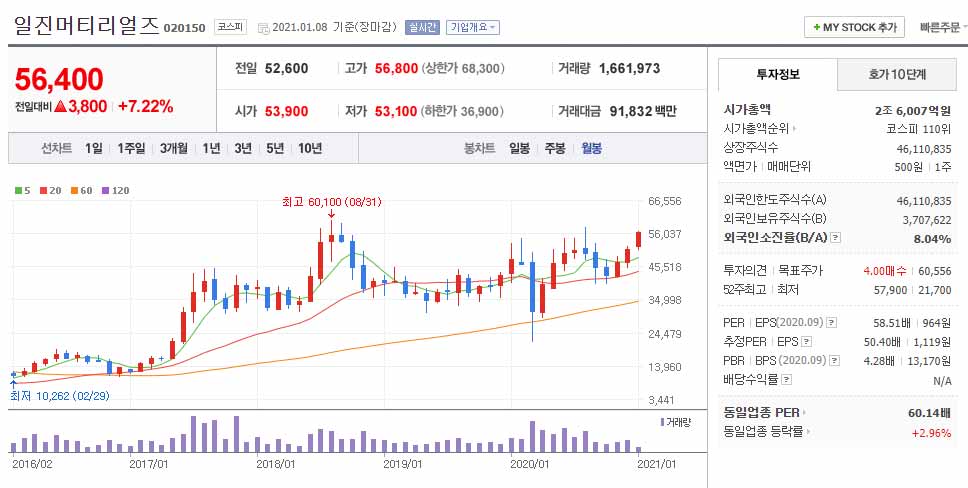Switch to the 호가10단계 tab

pos(897,75)
